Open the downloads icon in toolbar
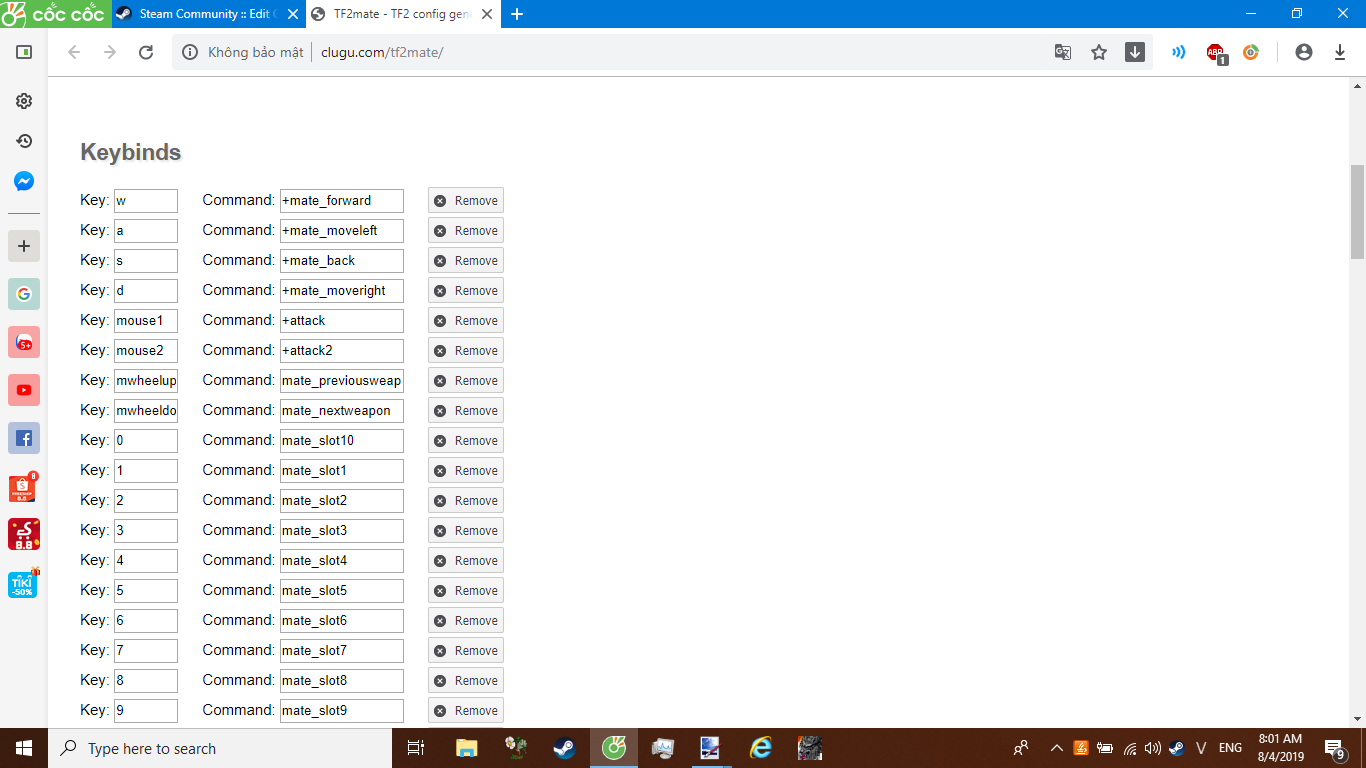 [1340, 52]
